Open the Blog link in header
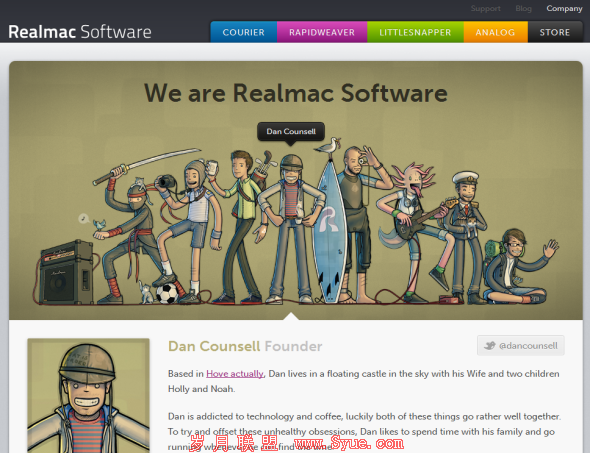The width and height of the screenshot is (590, 453). pyautogui.click(x=523, y=8)
